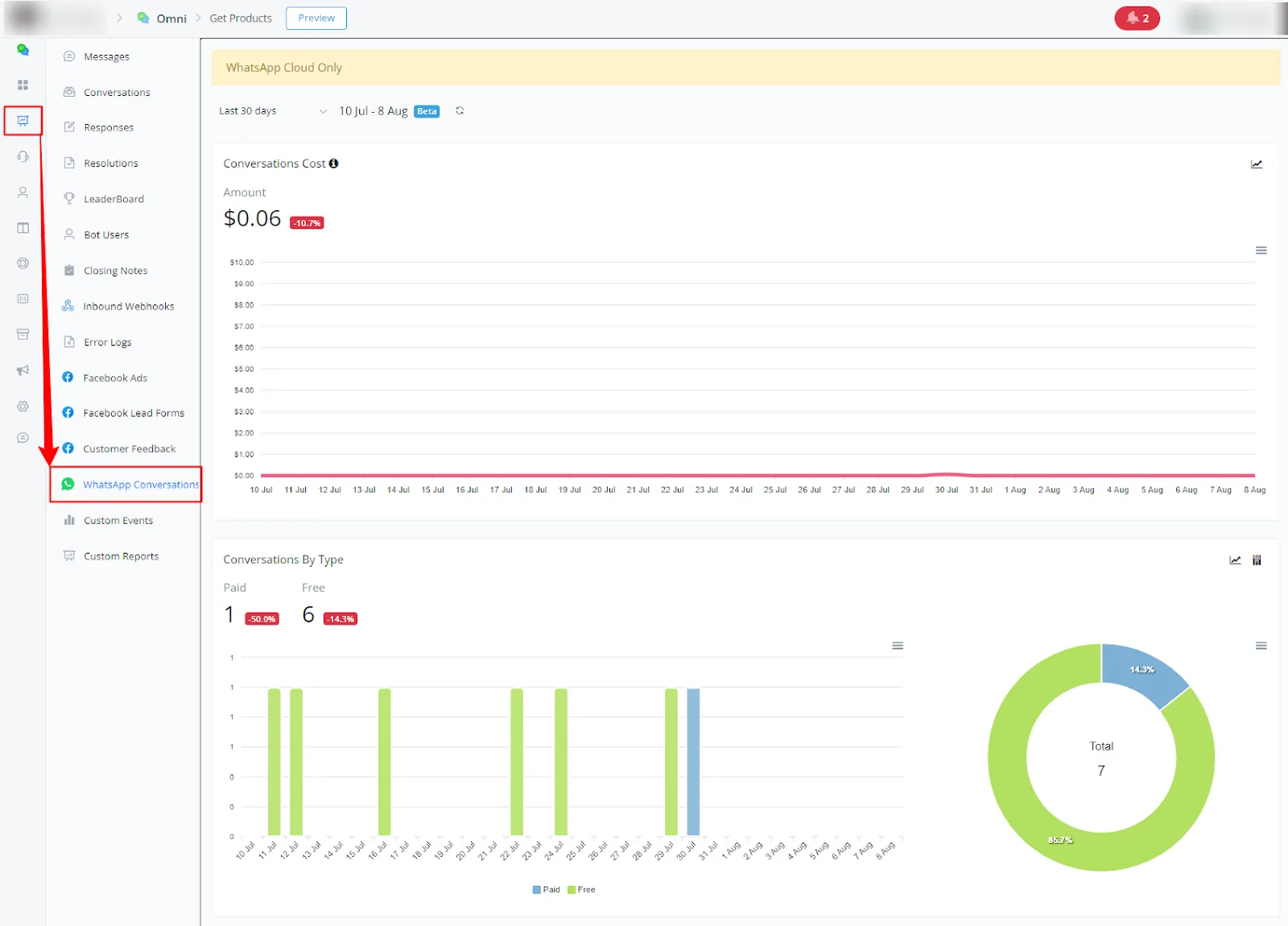This screenshot has width=1288, height=926.
Task: Open the bar chart hamburger menu
Action: pos(898,646)
